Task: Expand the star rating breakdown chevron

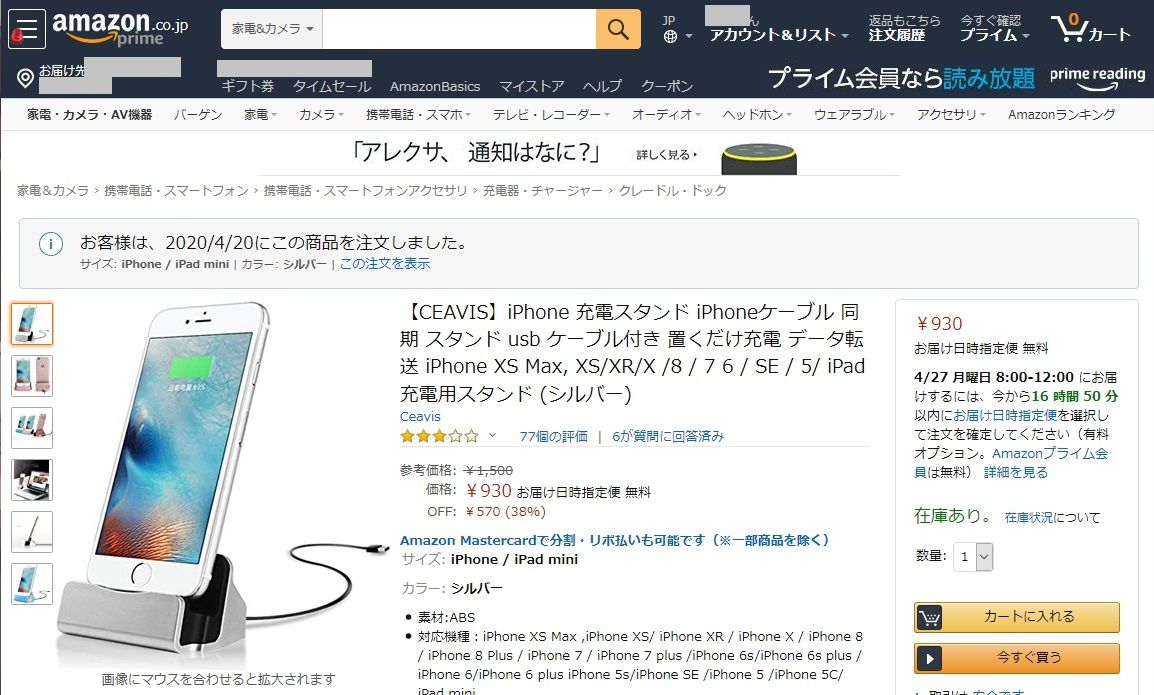Action: coord(492,435)
